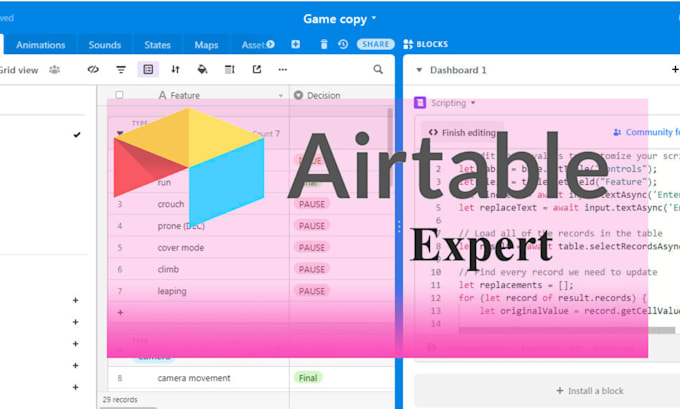Click the purple Scripting block icon

(420, 103)
